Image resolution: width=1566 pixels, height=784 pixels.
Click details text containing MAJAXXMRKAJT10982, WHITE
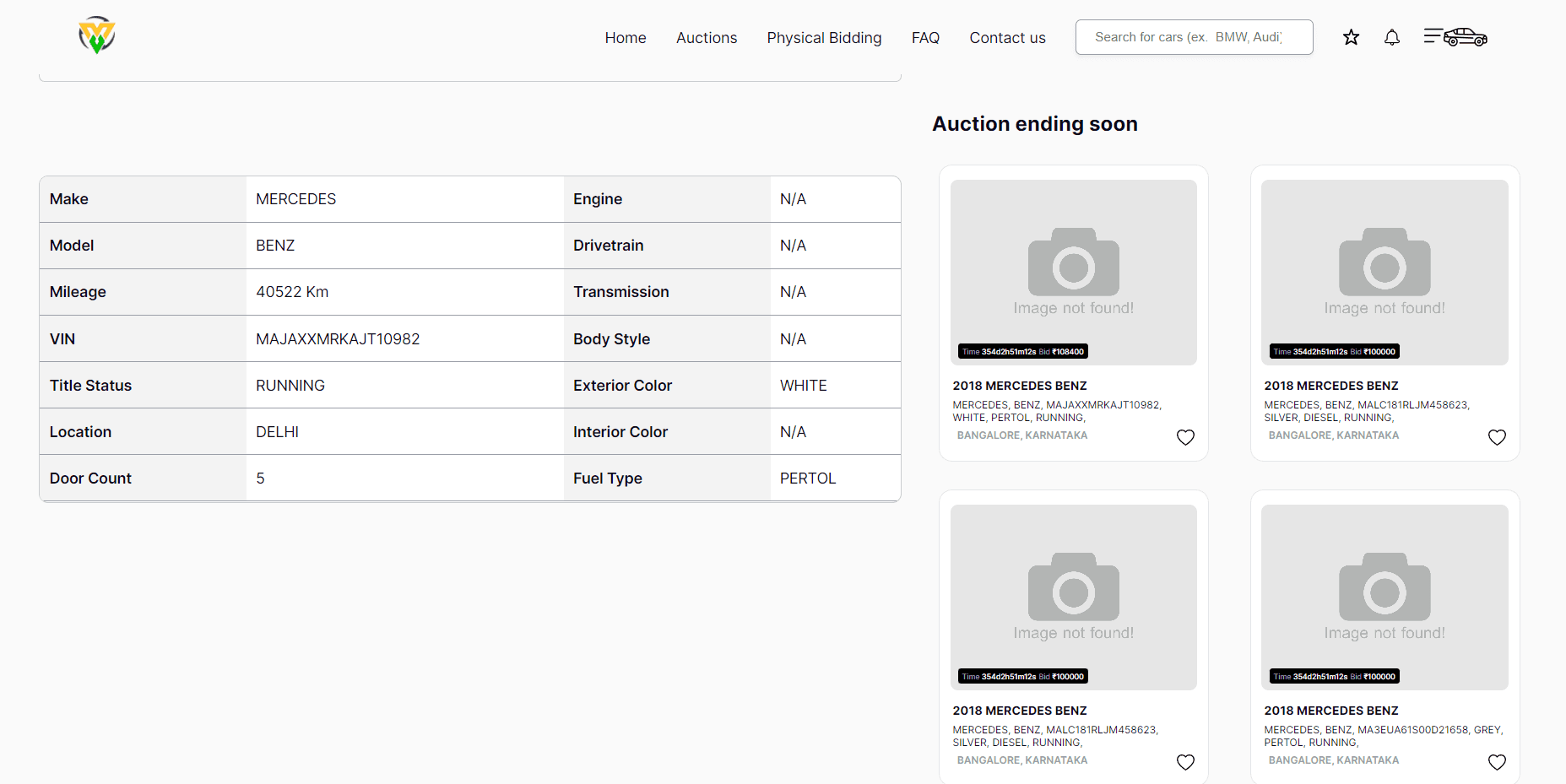click(x=1057, y=411)
